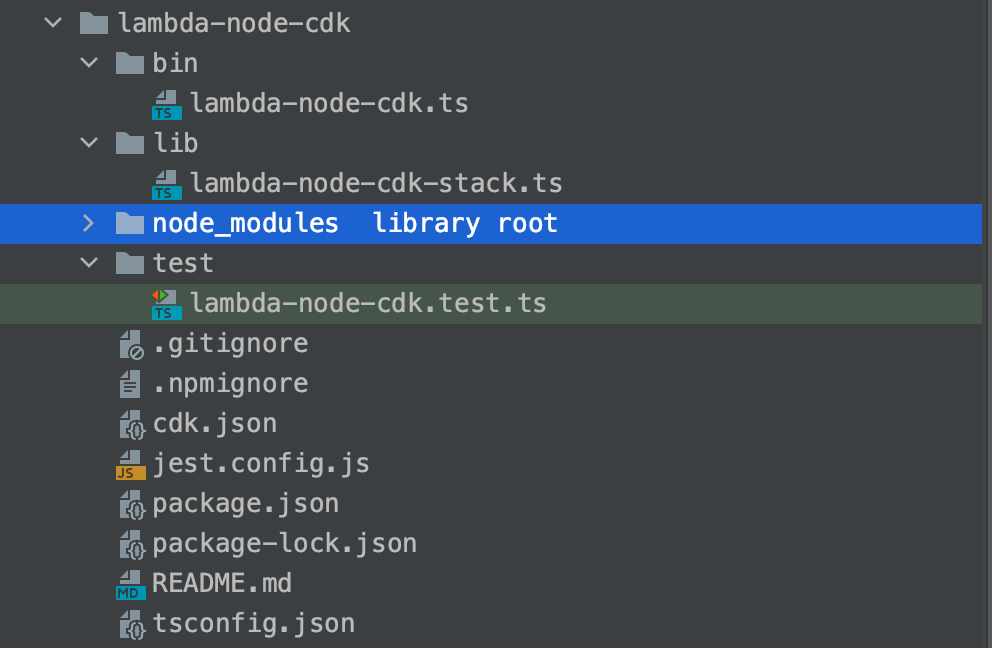Collapse the lib folder
The image size is (992, 648).
coord(88,142)
